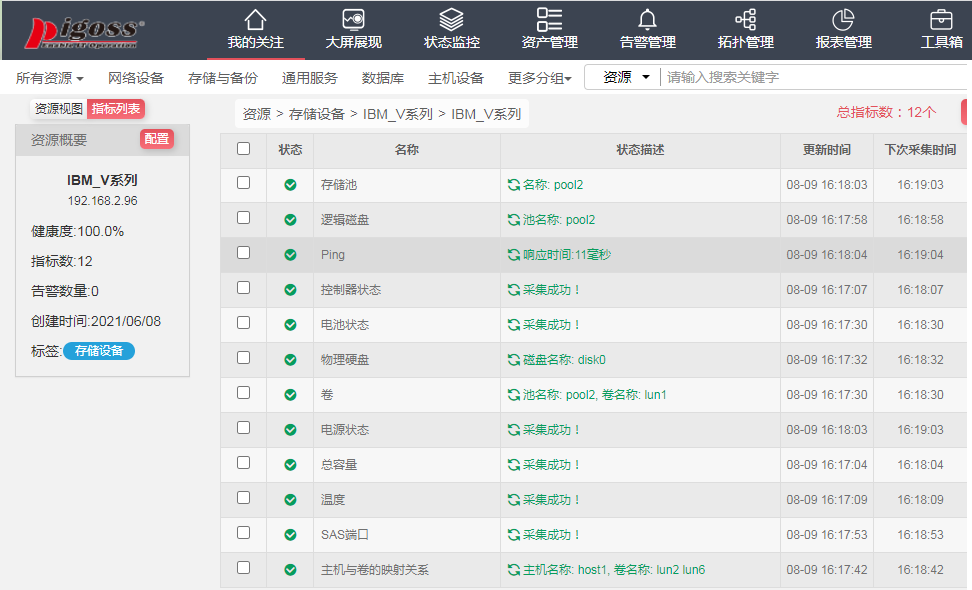Check the checkbox on the 温度 row
The height and width of the screenshot is (590, 972).
[x=241, y=499]
